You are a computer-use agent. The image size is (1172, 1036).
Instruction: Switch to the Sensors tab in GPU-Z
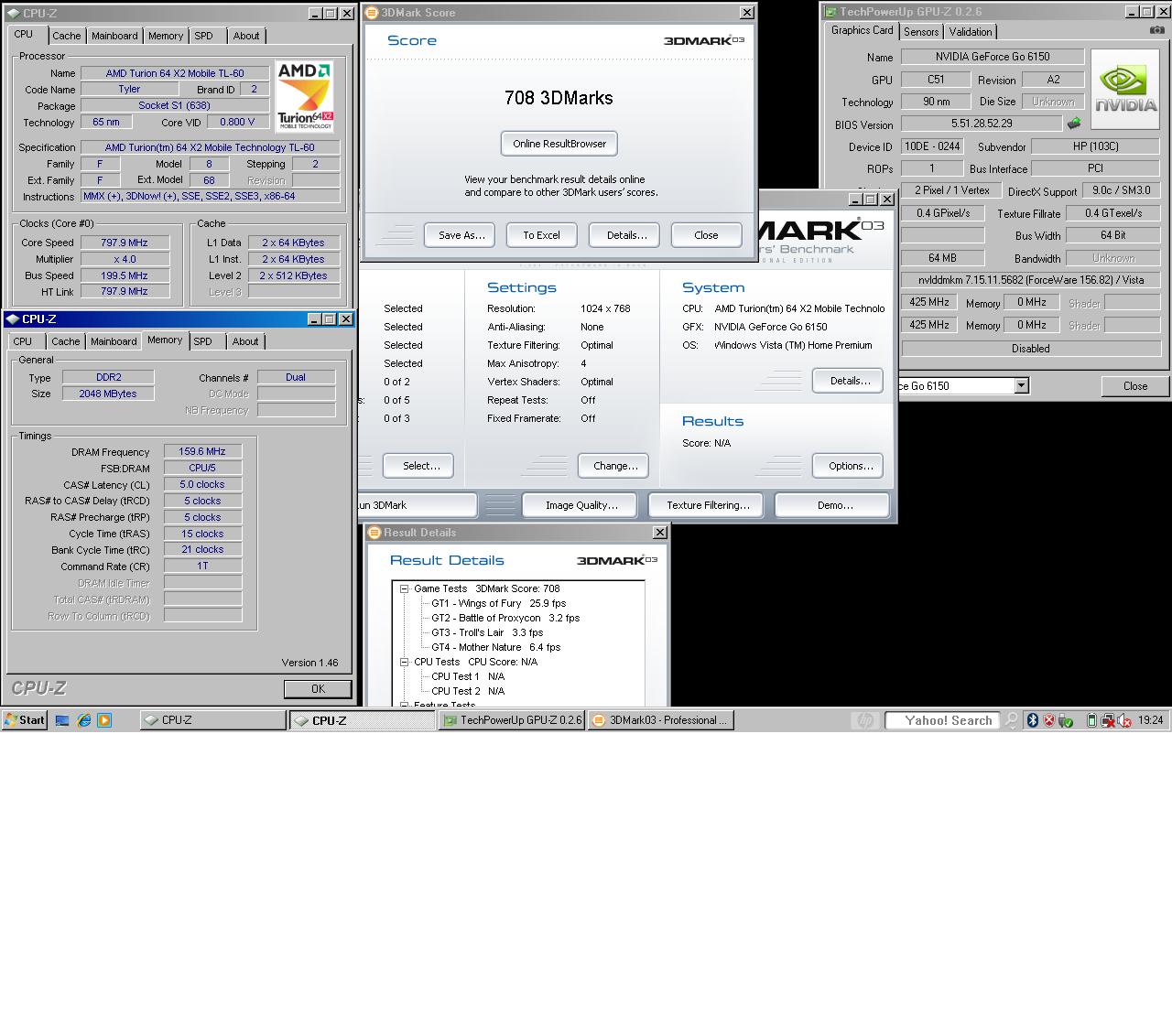921,31
